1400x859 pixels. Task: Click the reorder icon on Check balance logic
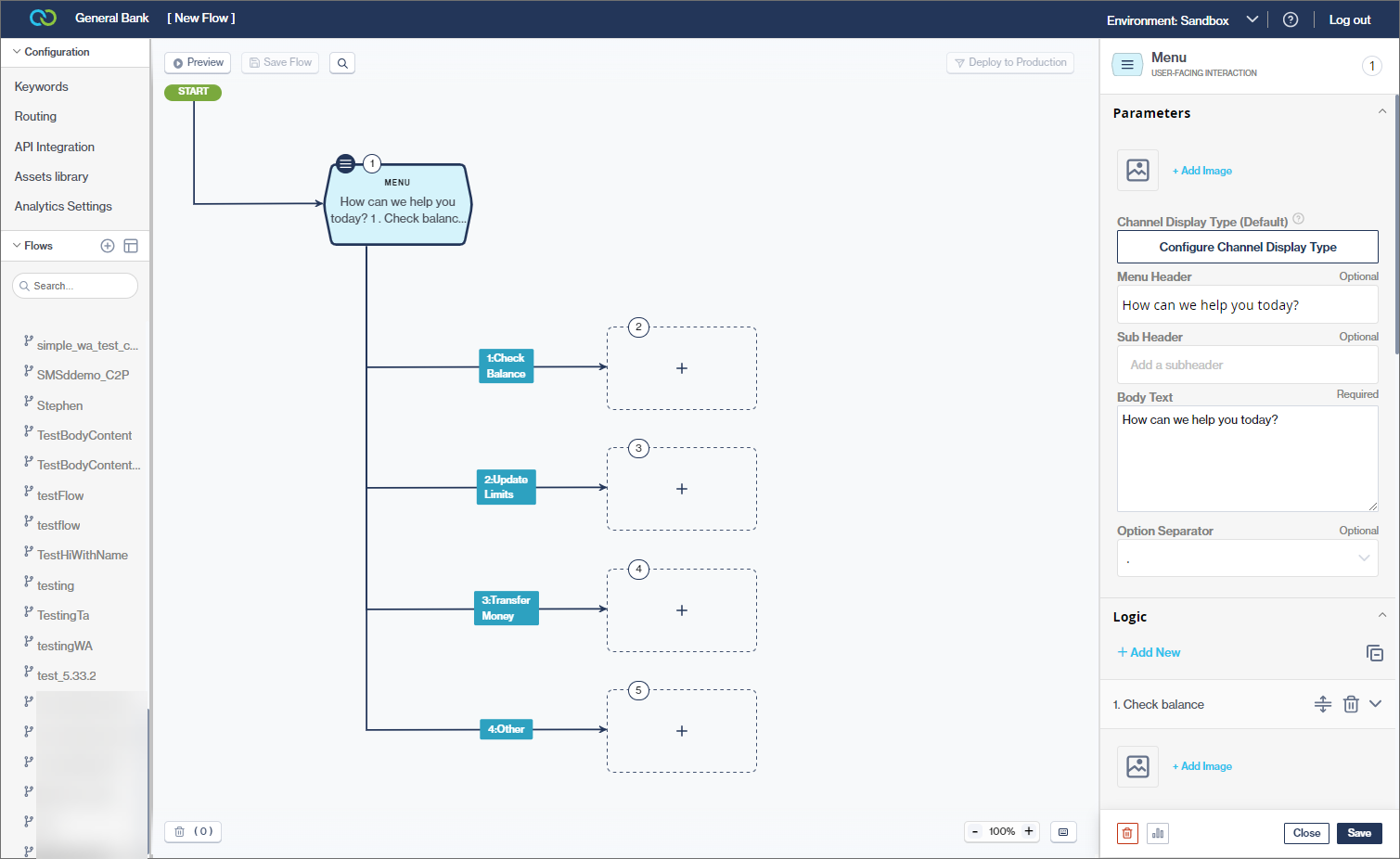point(1323,704)
